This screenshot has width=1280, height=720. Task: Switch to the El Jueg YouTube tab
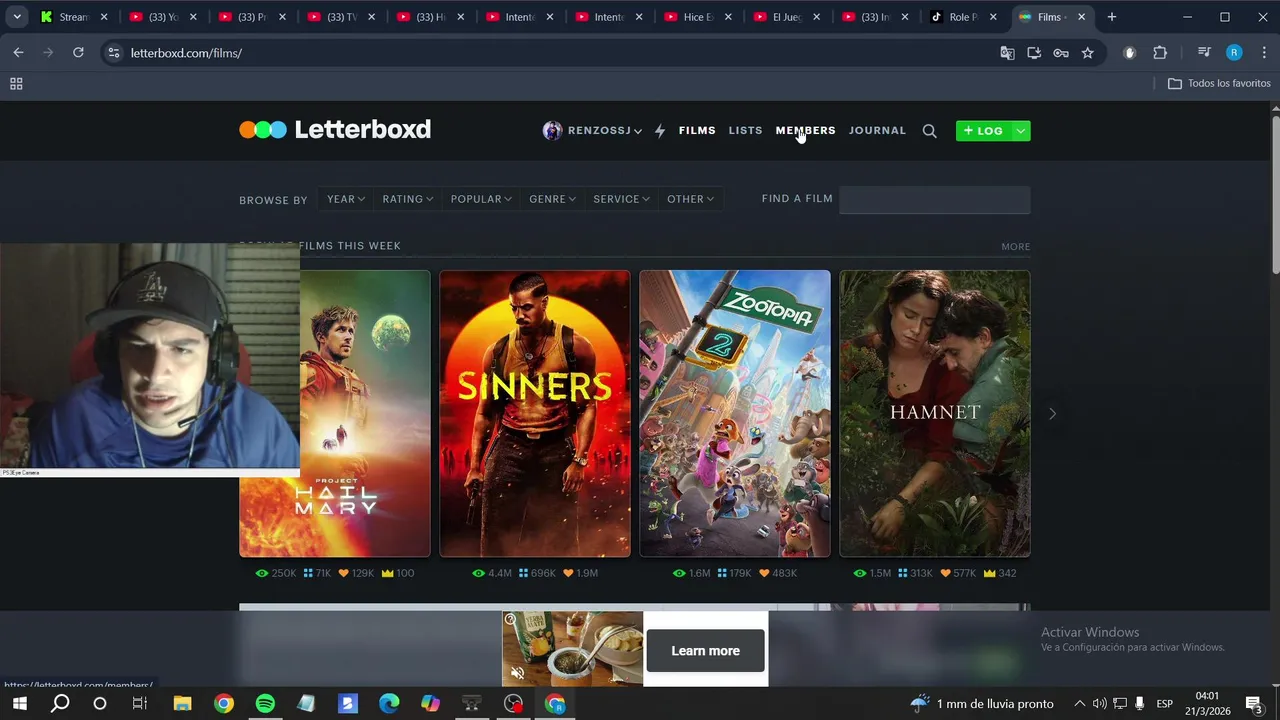tap(787, 17)
